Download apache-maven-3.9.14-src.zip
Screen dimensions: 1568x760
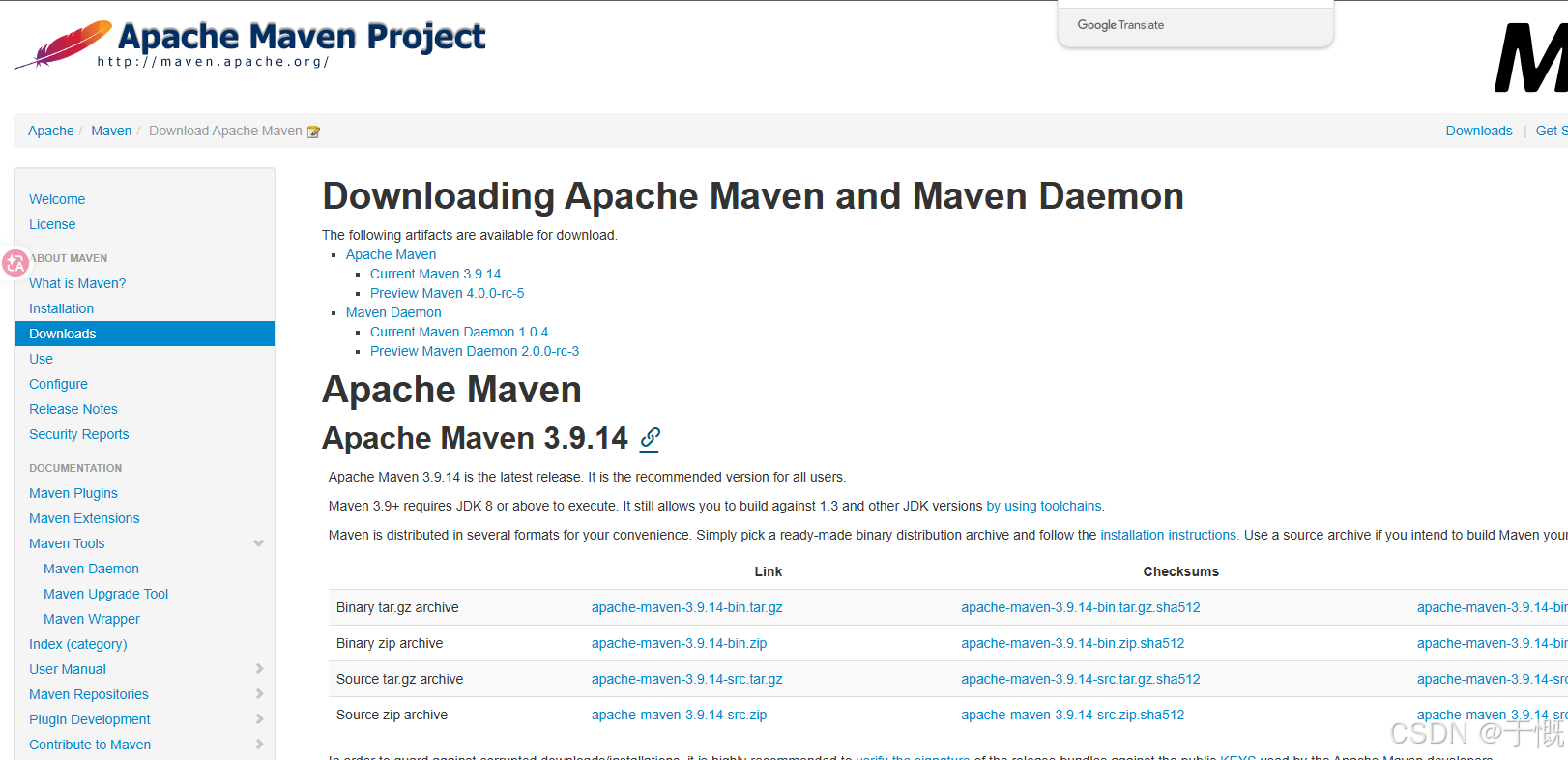(680, 715)
